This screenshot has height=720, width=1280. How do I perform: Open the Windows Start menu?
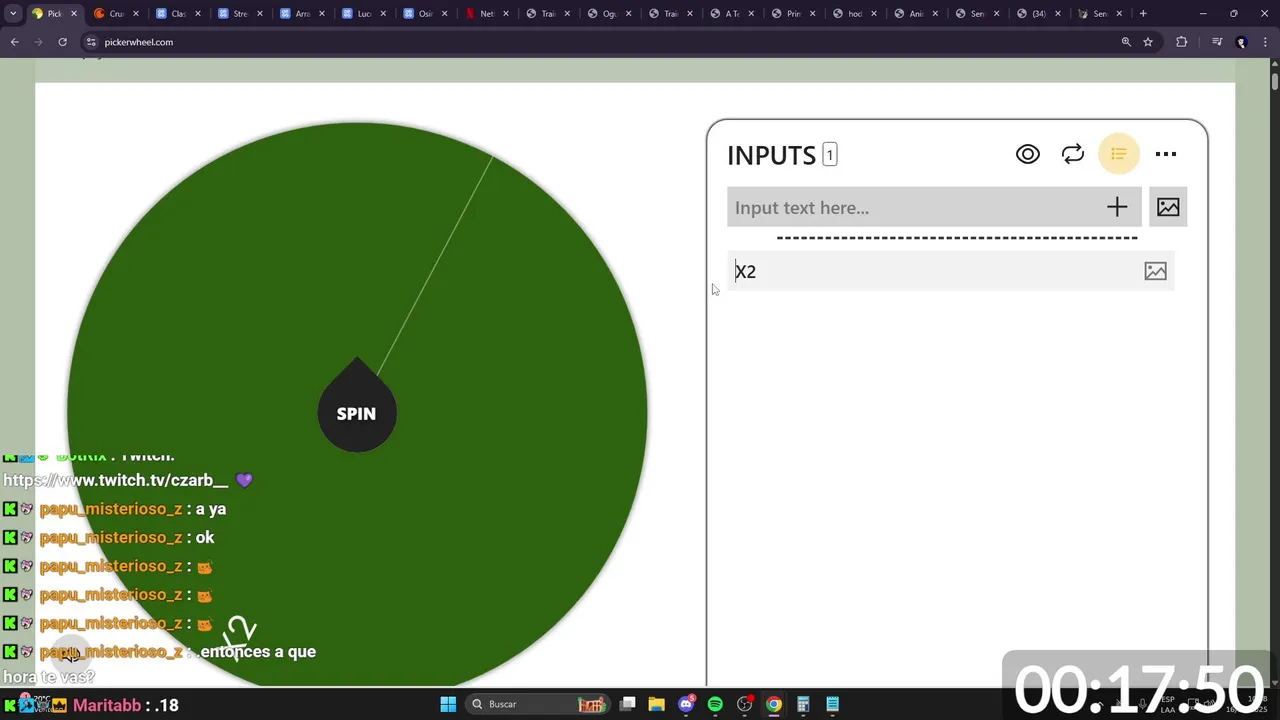click(448, 704)
